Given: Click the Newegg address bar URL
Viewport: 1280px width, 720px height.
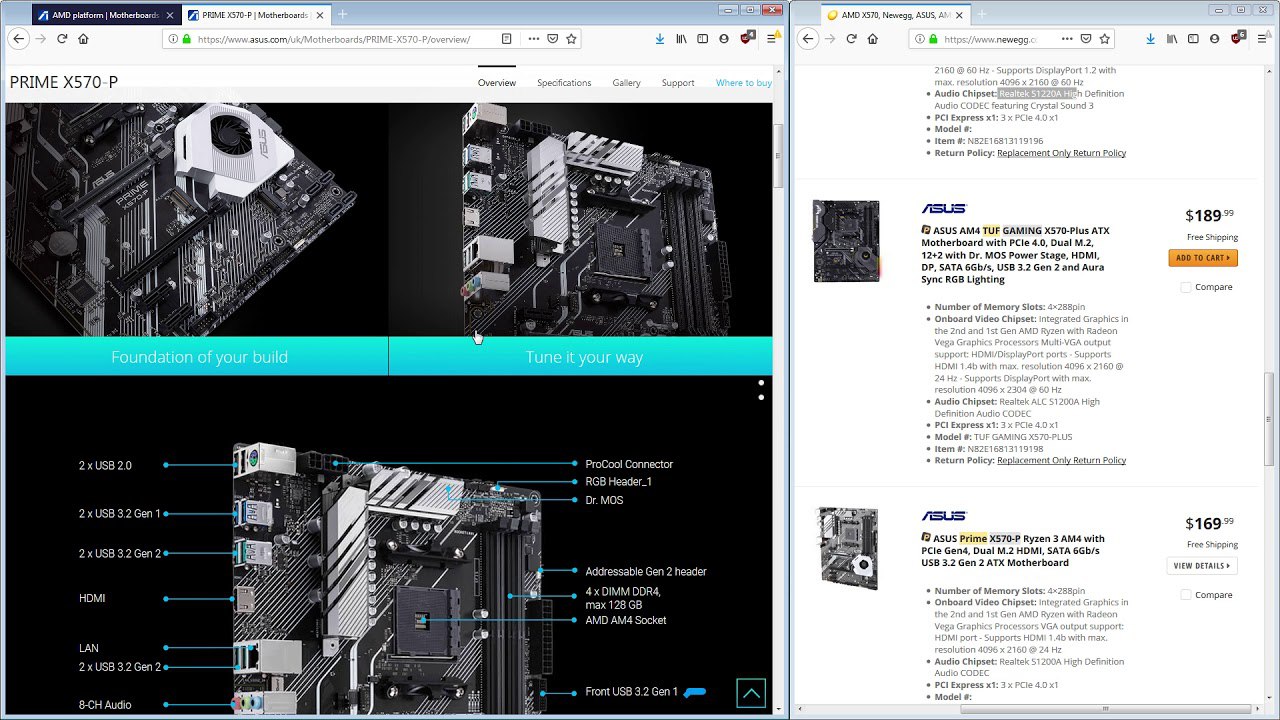Looking at the screenshot, I should click(990, 39).
